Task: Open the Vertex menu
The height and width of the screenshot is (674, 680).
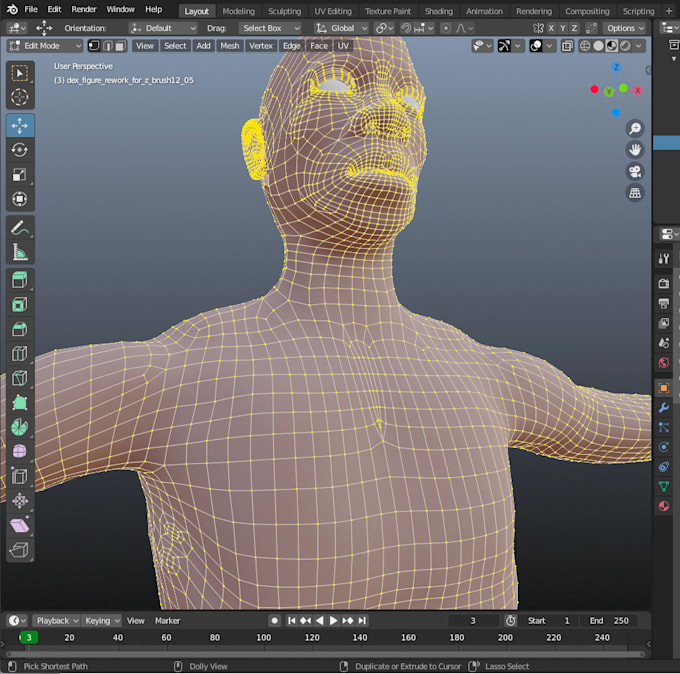Action: click(260, 46)
